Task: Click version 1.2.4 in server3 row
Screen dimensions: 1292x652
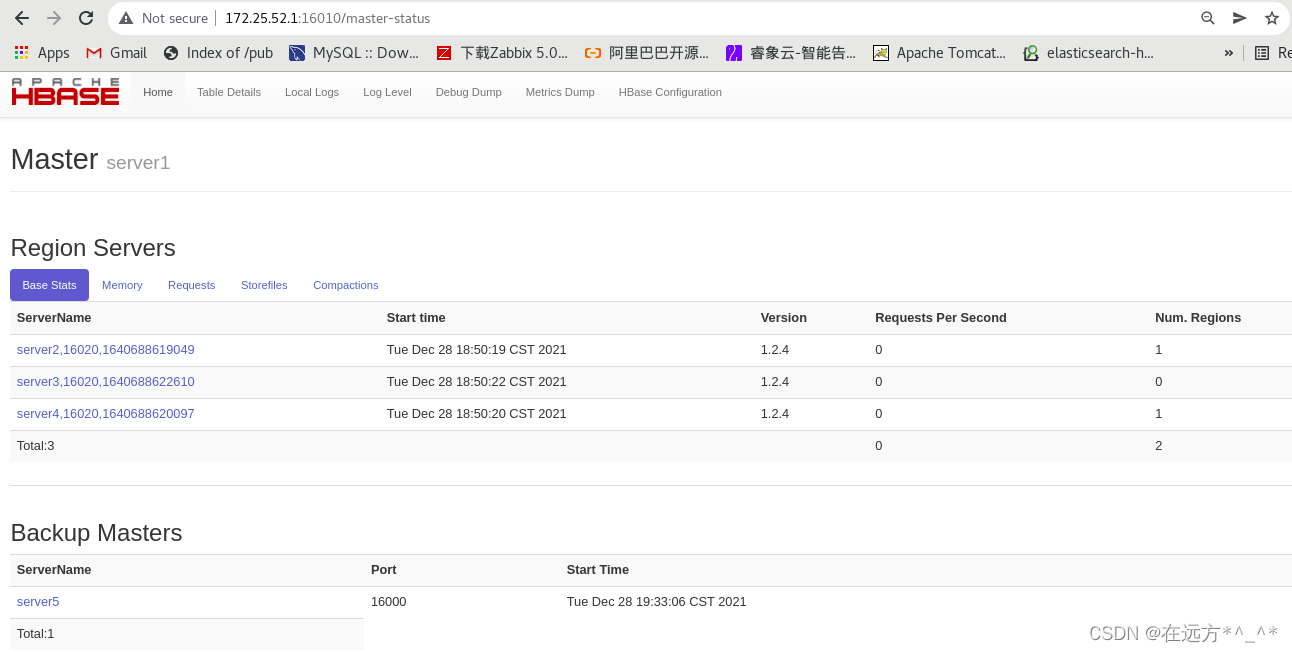Action: [x=775, y=382]
